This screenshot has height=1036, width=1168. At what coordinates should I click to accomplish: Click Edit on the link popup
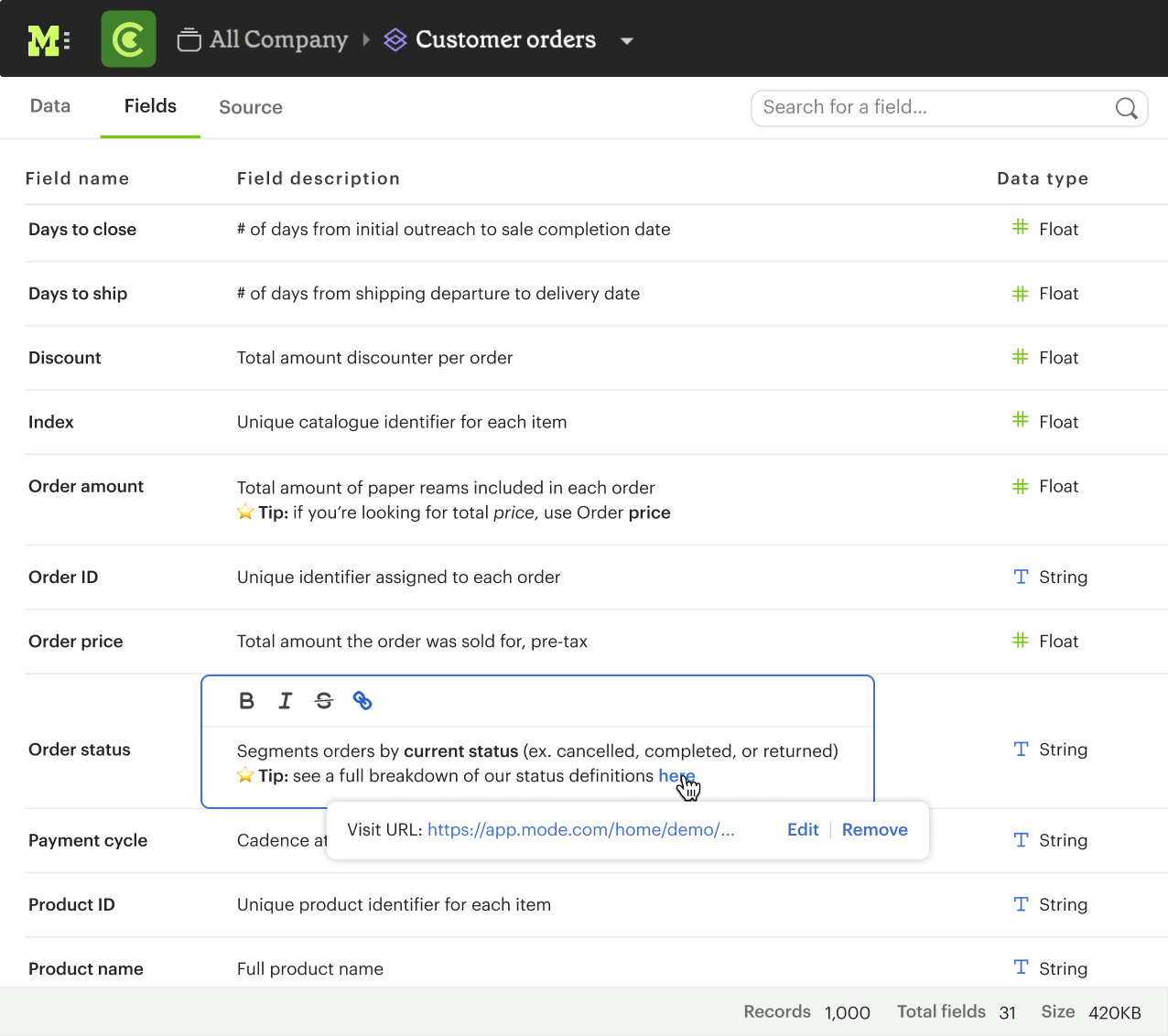tap(803, 830)
